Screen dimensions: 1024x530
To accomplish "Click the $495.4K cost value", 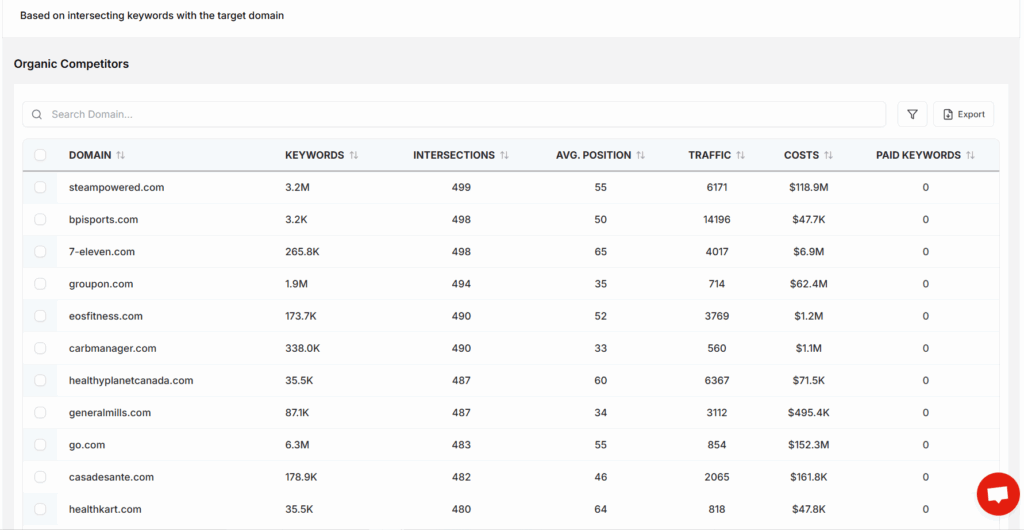I will [808, 413].
